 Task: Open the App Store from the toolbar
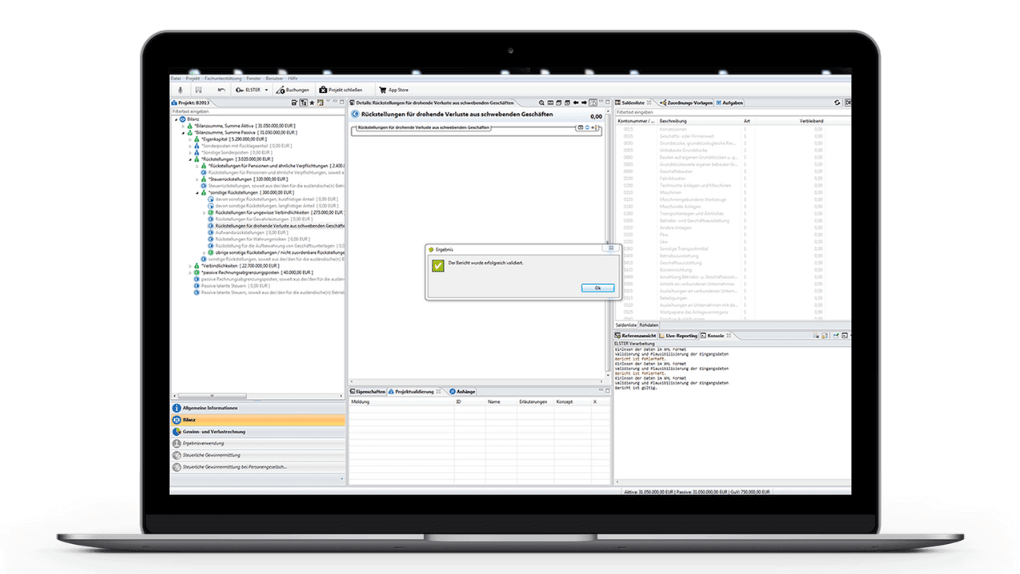click(x=393, y=90)
